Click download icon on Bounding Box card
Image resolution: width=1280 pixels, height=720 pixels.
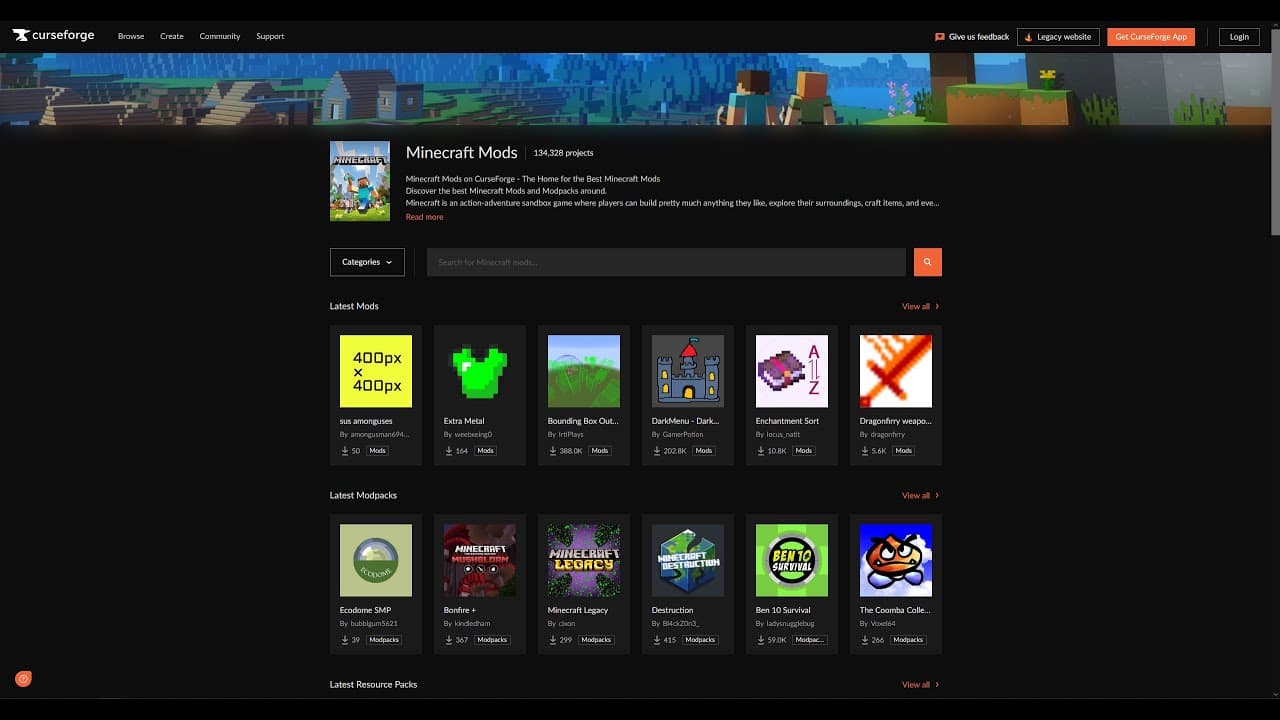553,451
